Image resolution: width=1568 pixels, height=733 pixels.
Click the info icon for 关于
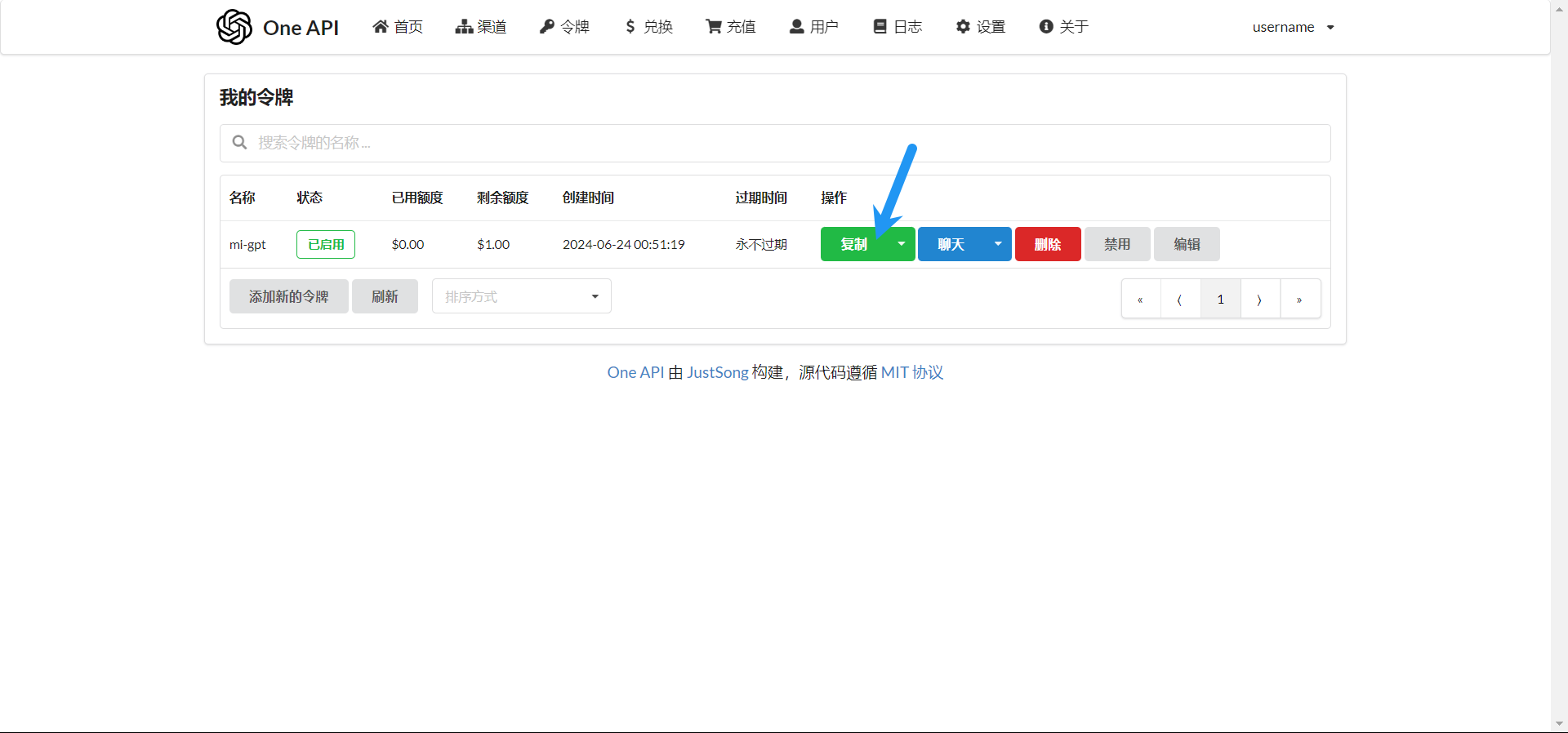tap(1046, 27)
